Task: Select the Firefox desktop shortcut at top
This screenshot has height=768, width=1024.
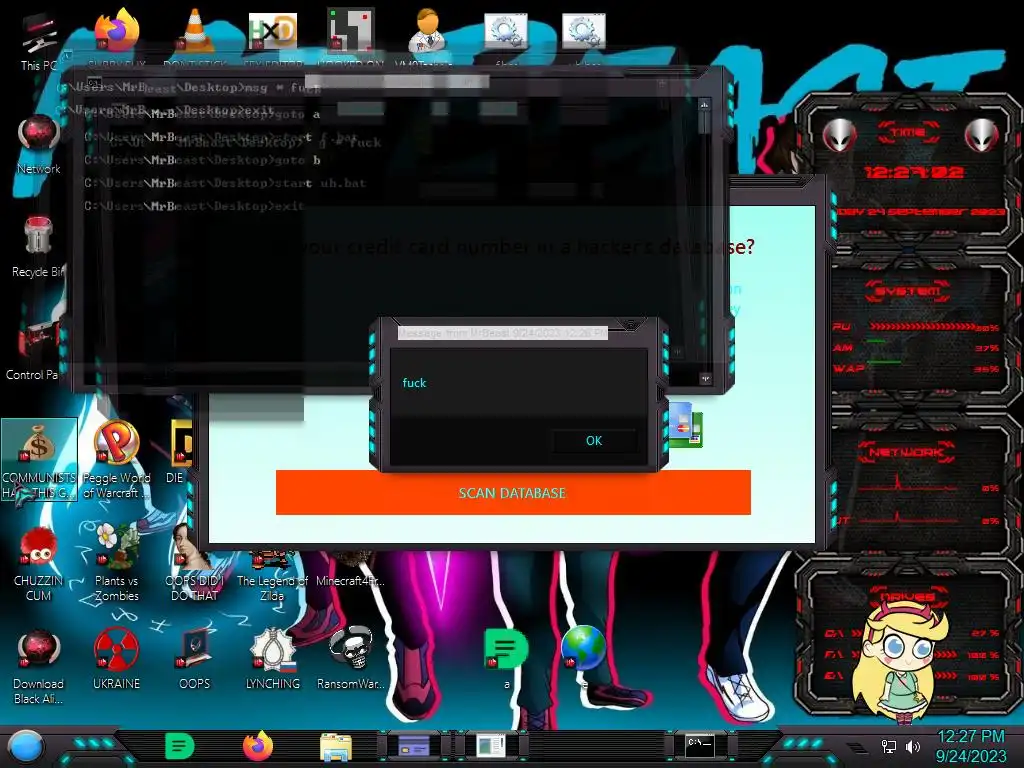Action: coord(116,31)
